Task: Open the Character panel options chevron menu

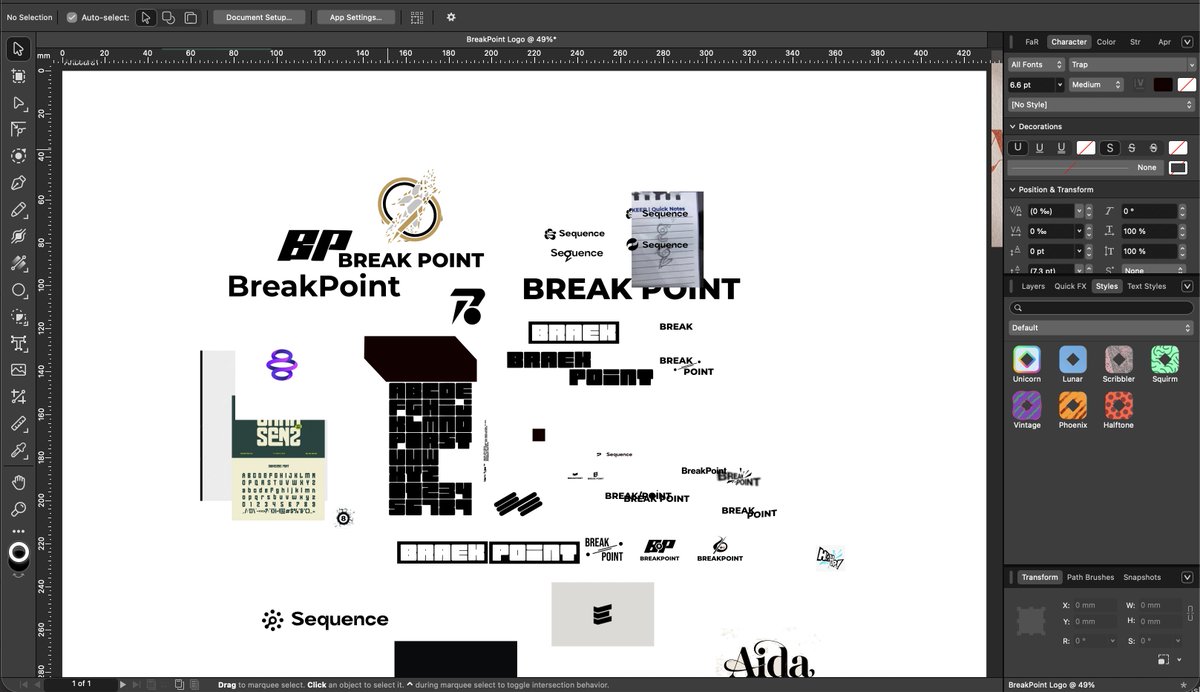Action: coord(1187,42)
